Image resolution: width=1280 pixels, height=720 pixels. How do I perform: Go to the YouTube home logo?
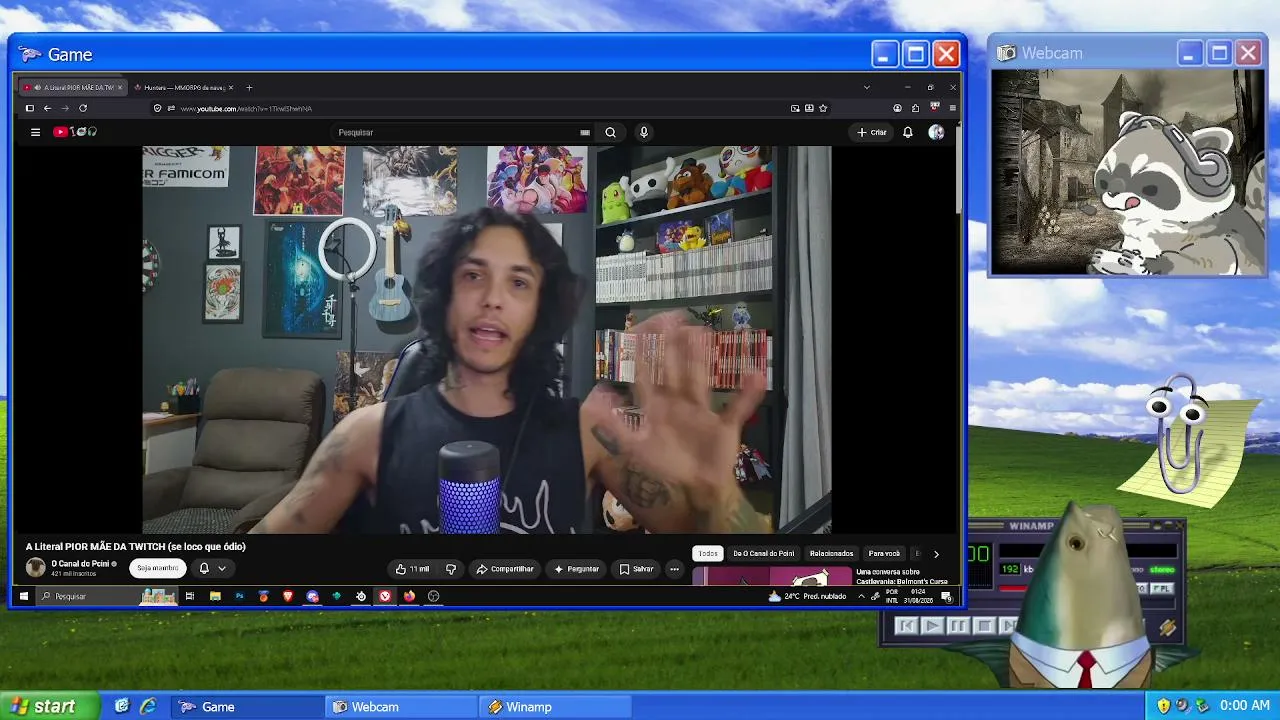tap(75, 132)
